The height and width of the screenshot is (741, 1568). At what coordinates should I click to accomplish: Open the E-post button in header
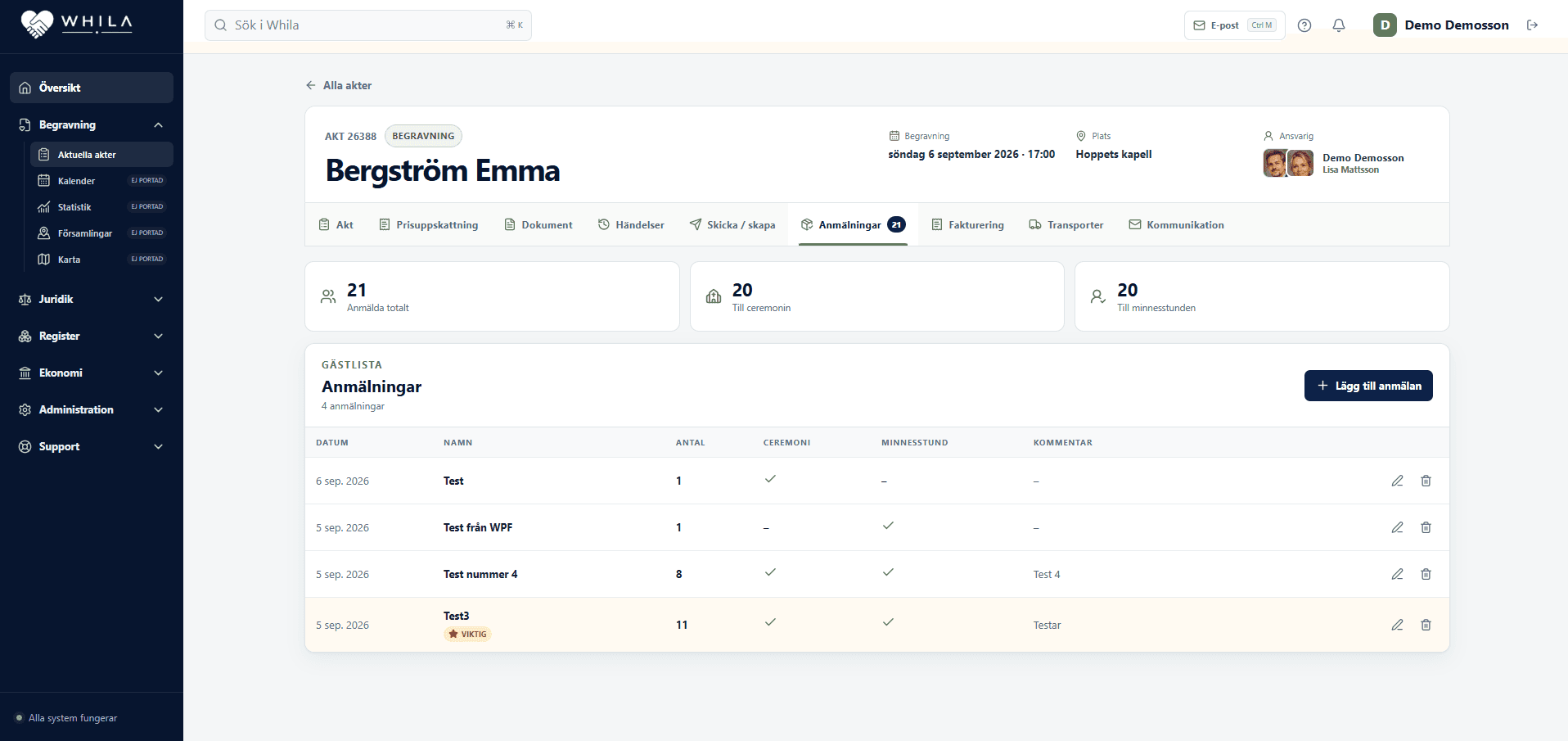[1234, 25]
